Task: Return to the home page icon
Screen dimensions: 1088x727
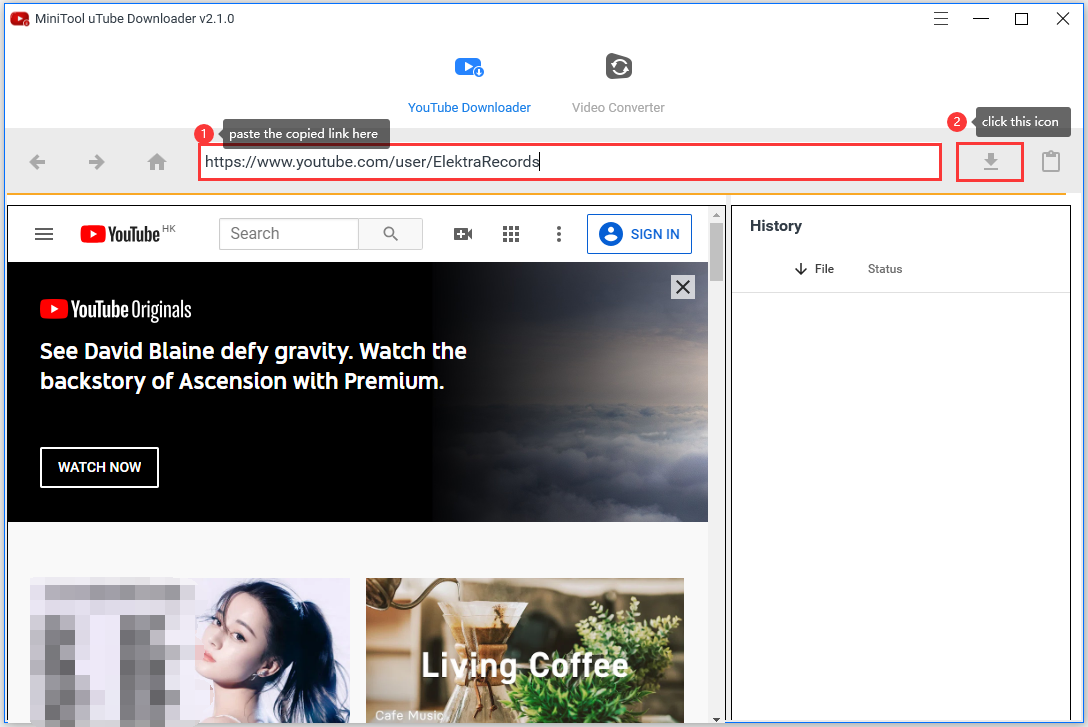Action: [157, 162]
